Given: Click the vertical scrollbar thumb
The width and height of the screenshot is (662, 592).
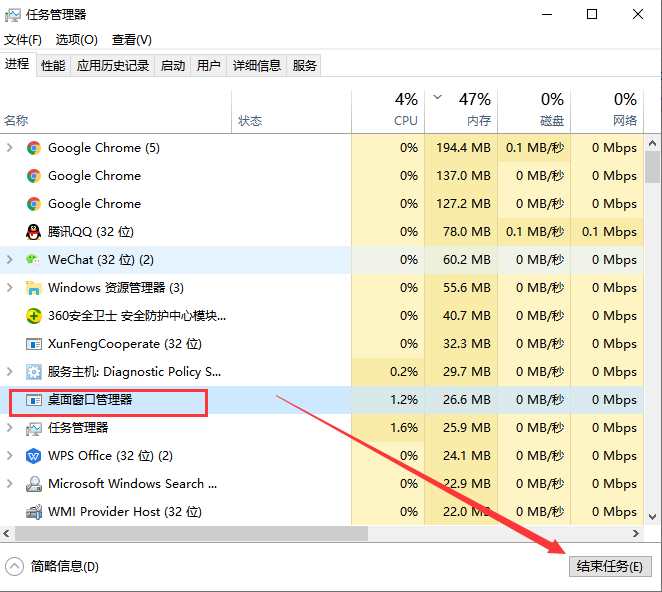Looking at the screenshot, I should coord(653,166).
